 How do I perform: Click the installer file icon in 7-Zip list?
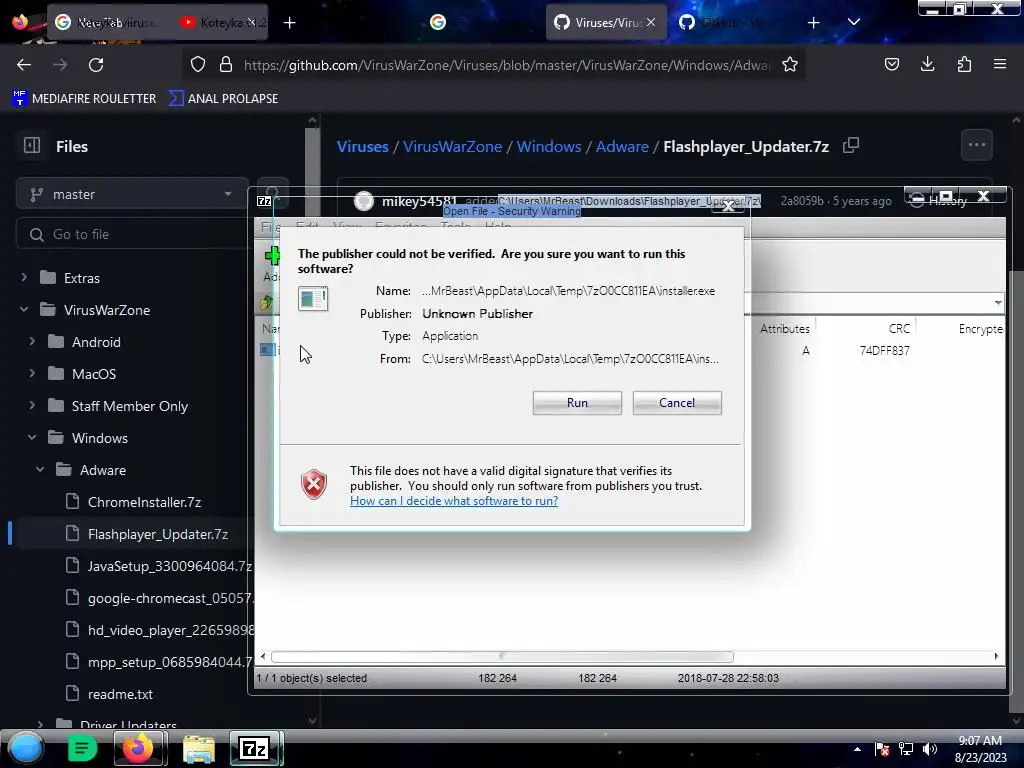pyautogui.click(x=267, y=350)
